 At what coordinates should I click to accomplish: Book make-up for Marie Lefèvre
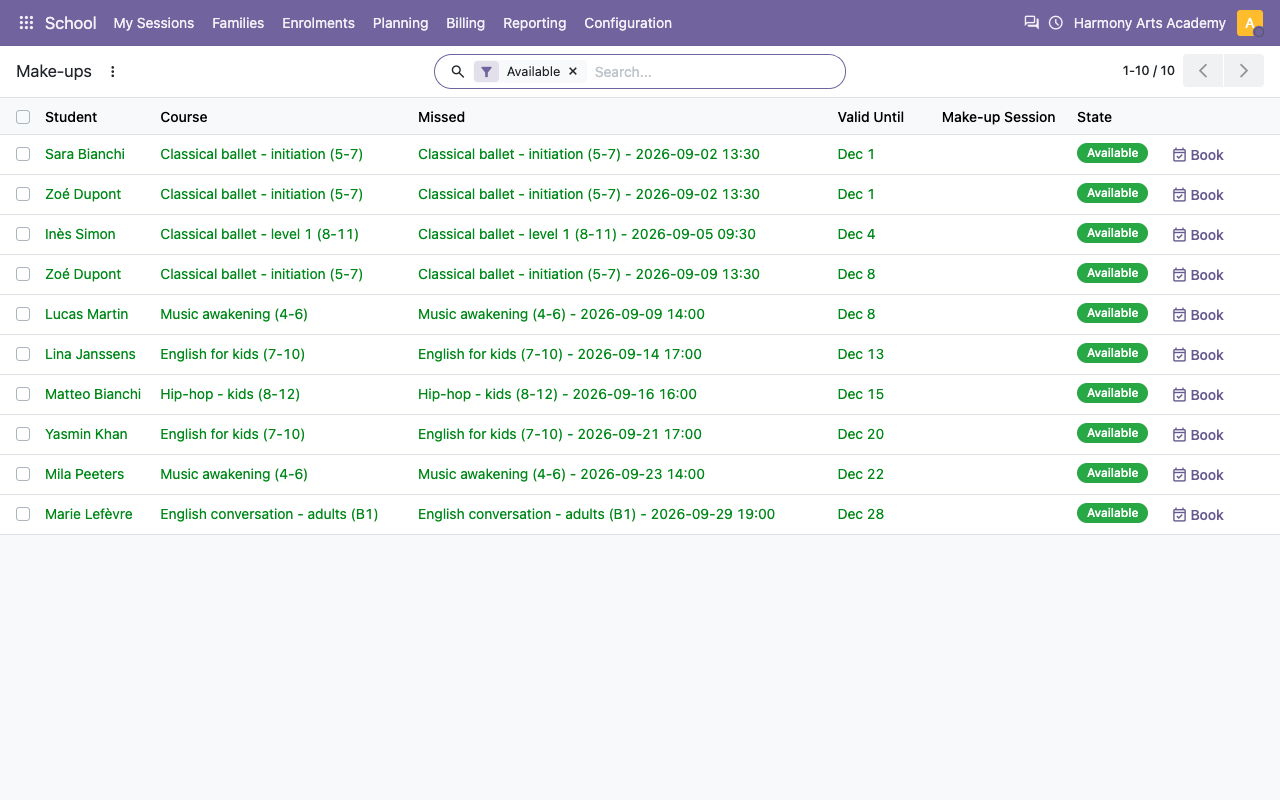pos(1198,515)
